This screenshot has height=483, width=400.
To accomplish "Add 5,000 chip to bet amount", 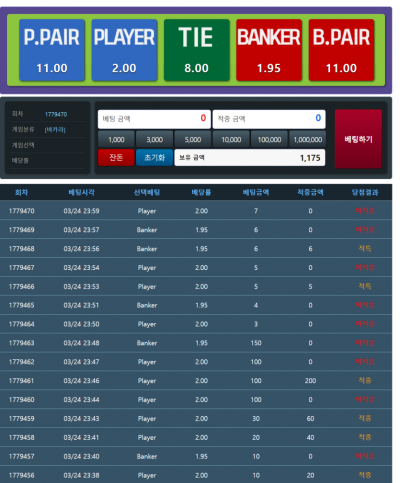I will pos(193,139).
